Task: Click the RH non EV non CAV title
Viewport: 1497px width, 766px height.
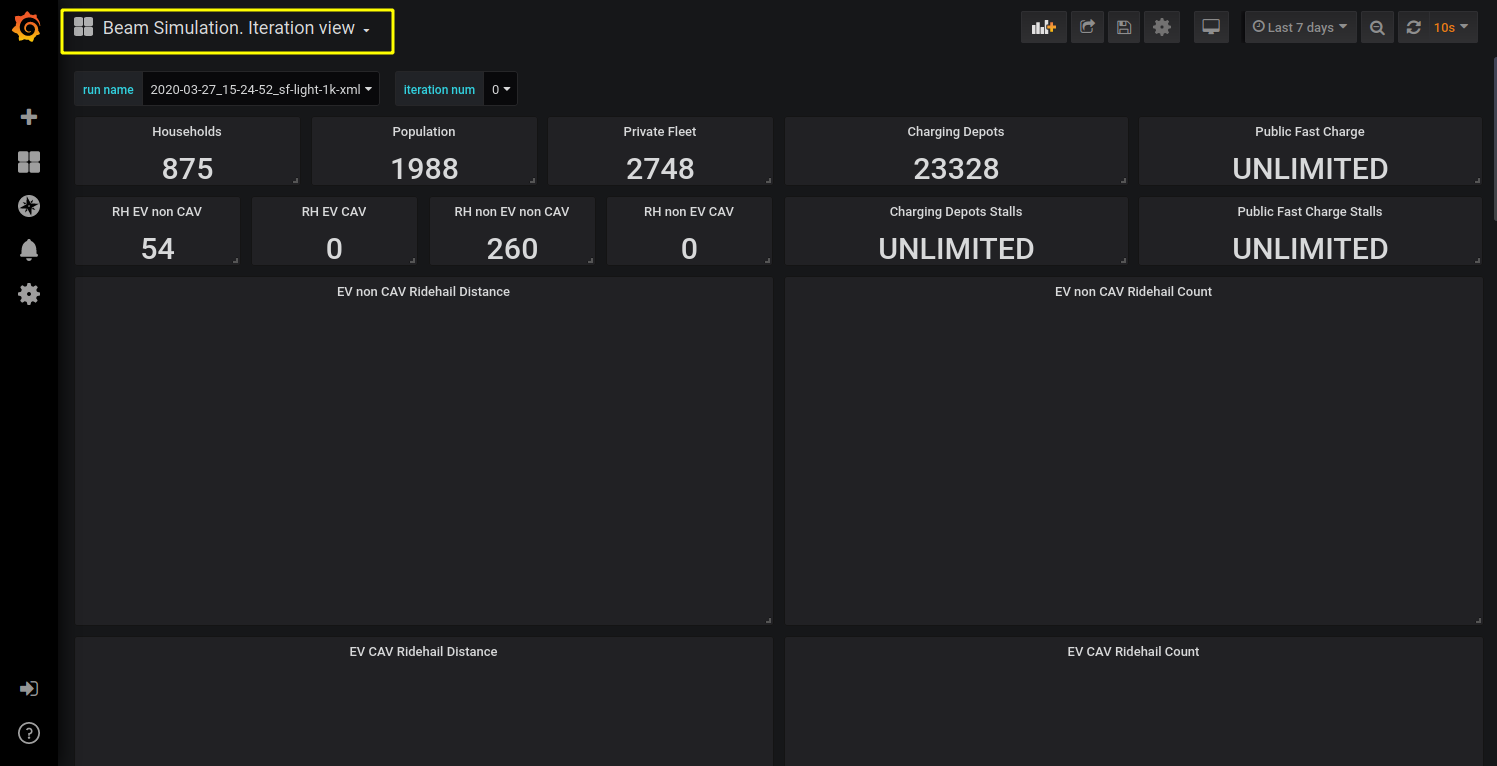Action: pos(512,211)
